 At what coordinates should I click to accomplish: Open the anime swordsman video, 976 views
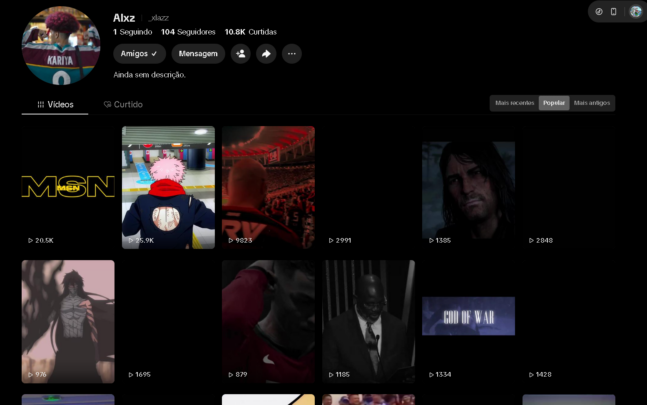[68, 321]
